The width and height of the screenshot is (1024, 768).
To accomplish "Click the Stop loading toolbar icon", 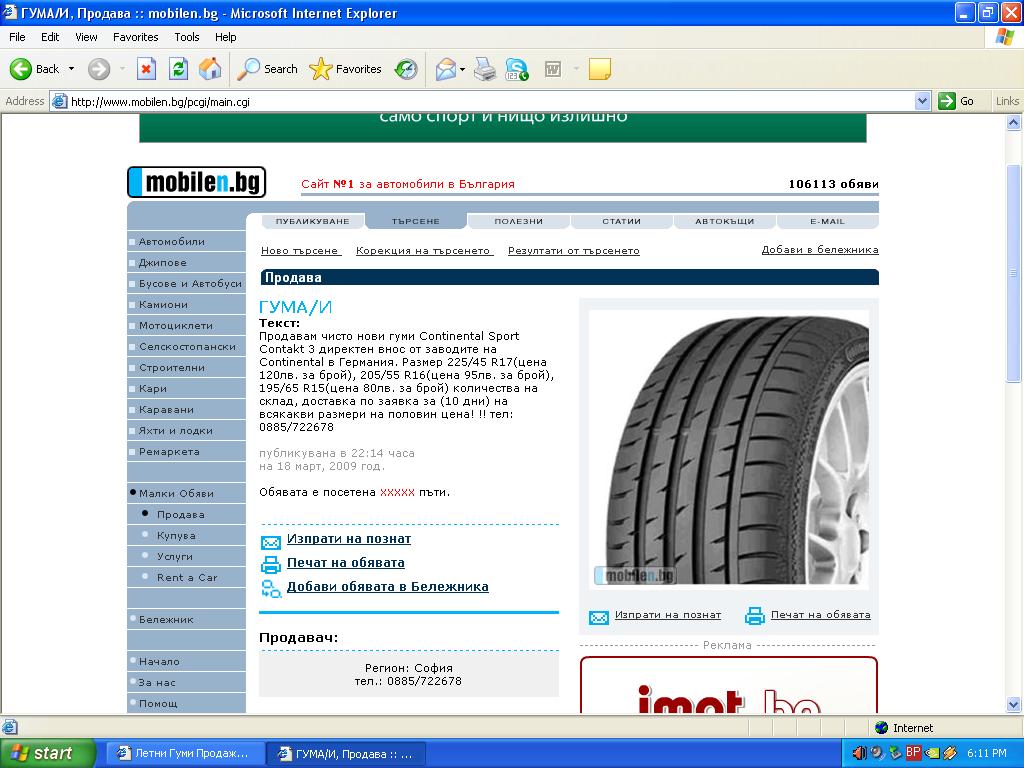I will [146, 69].
